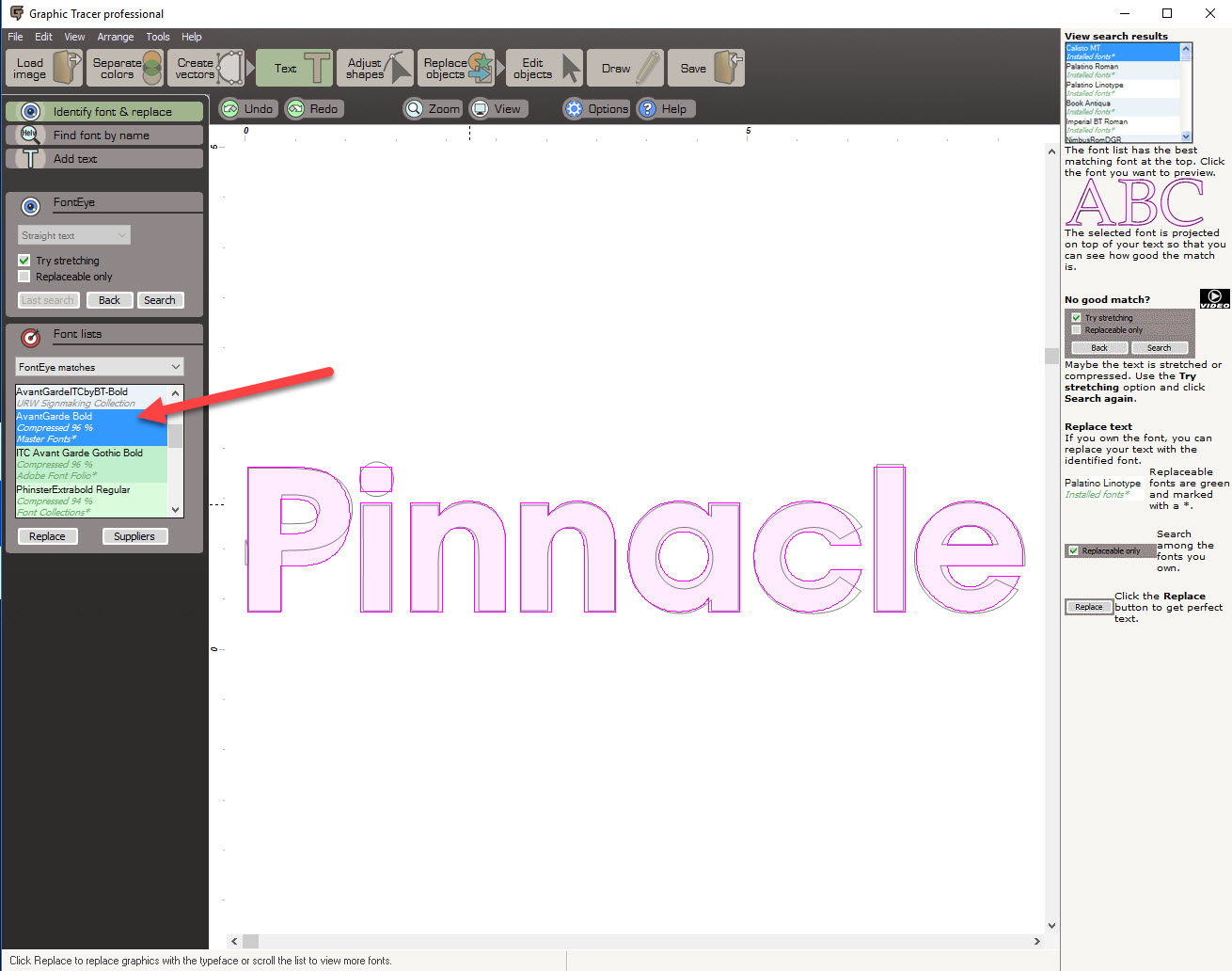Open the Load image step
This screenshot has height=971, width=1232.
[x=43, y=68]
